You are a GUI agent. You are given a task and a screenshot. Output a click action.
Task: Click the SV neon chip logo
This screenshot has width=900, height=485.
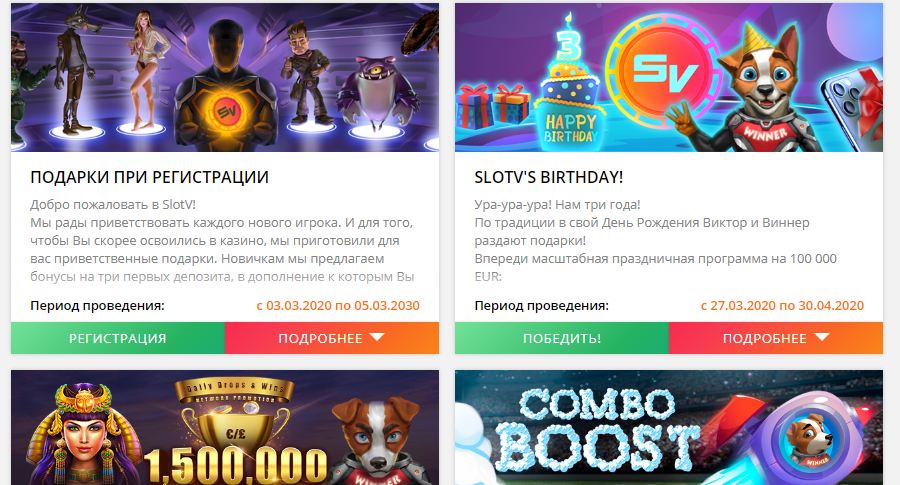[663, 71]
